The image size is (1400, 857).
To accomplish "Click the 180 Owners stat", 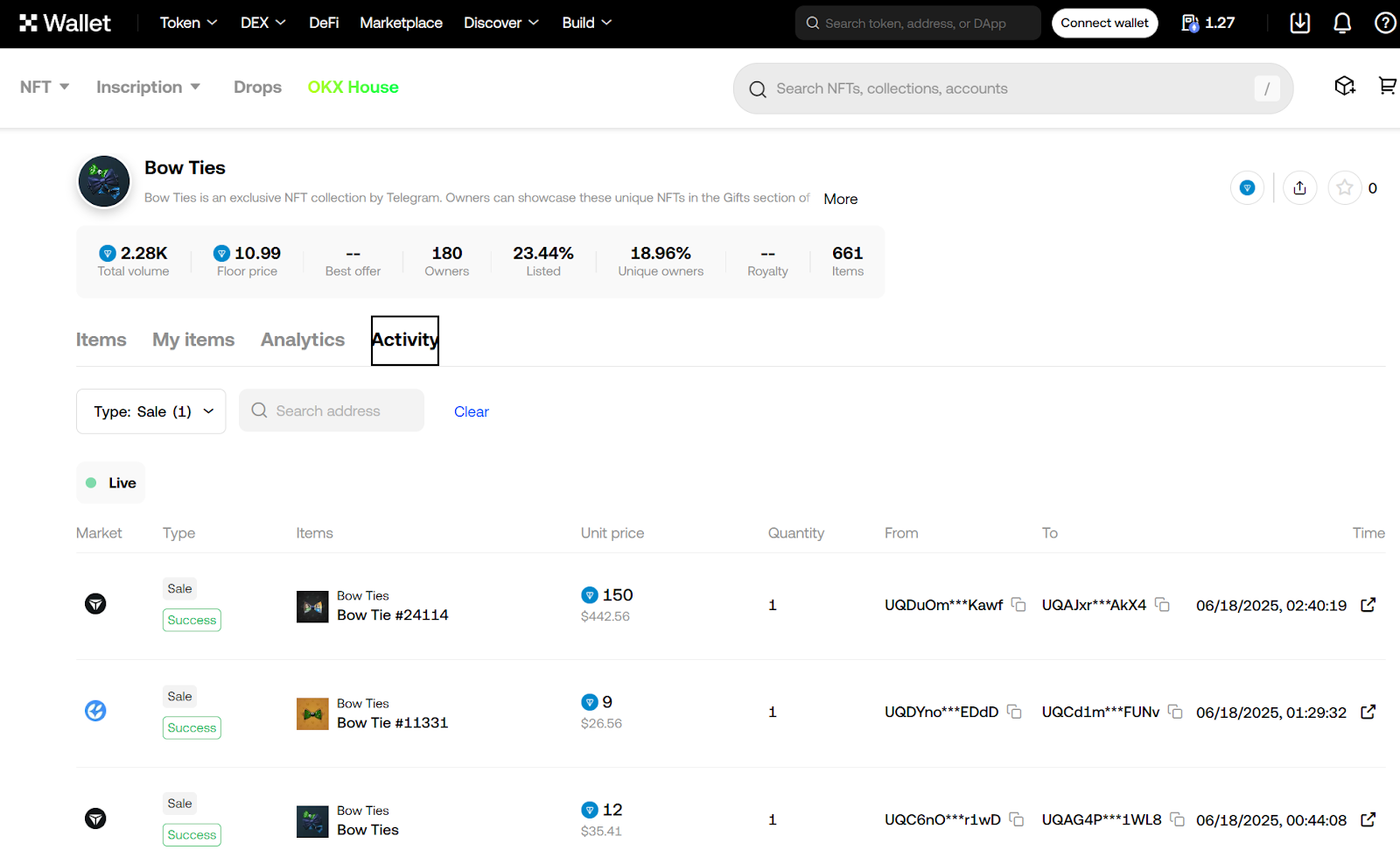I will click(447, 261).
